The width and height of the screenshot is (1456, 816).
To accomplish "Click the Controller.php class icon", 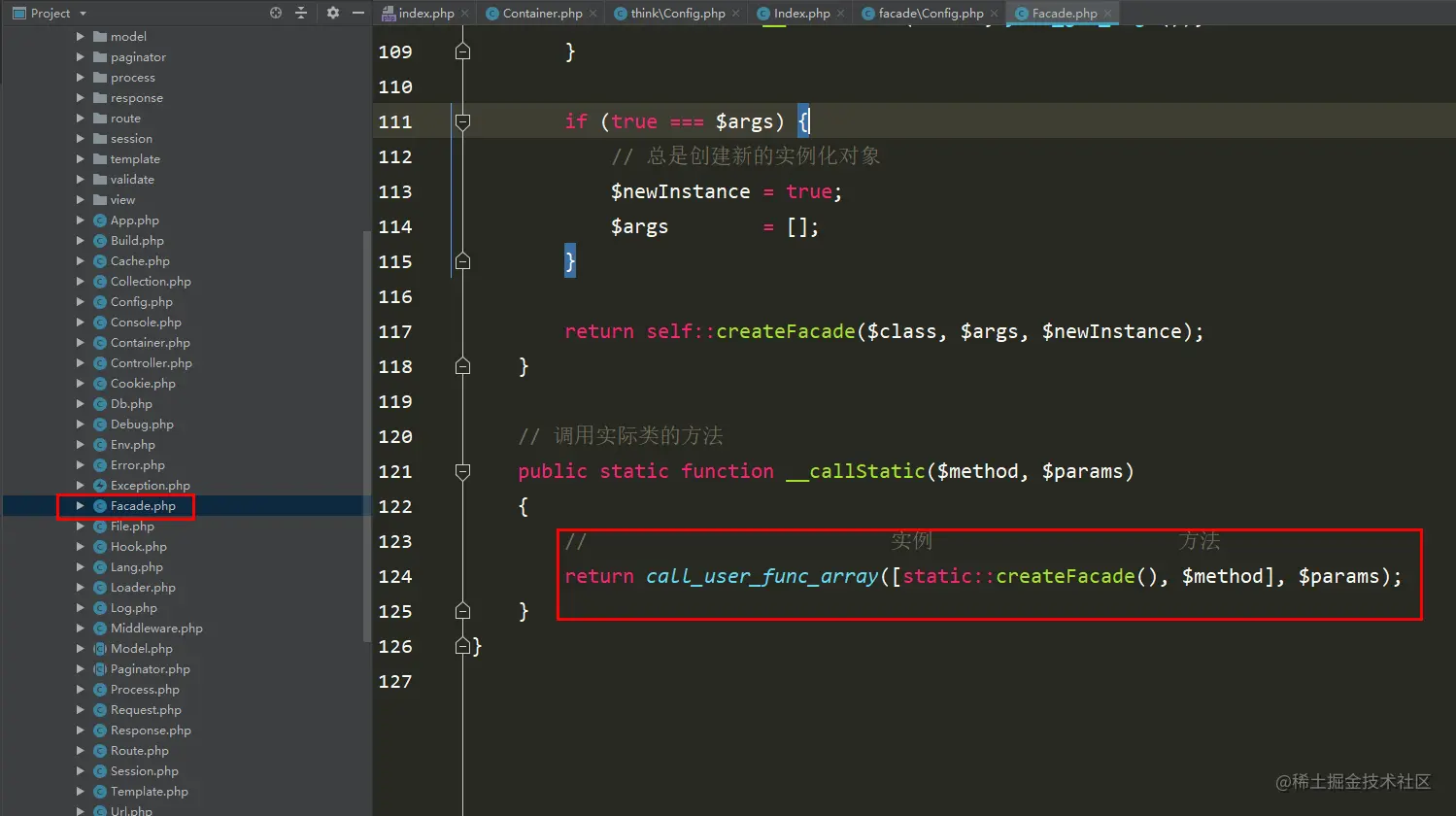I will click(99, 363).
